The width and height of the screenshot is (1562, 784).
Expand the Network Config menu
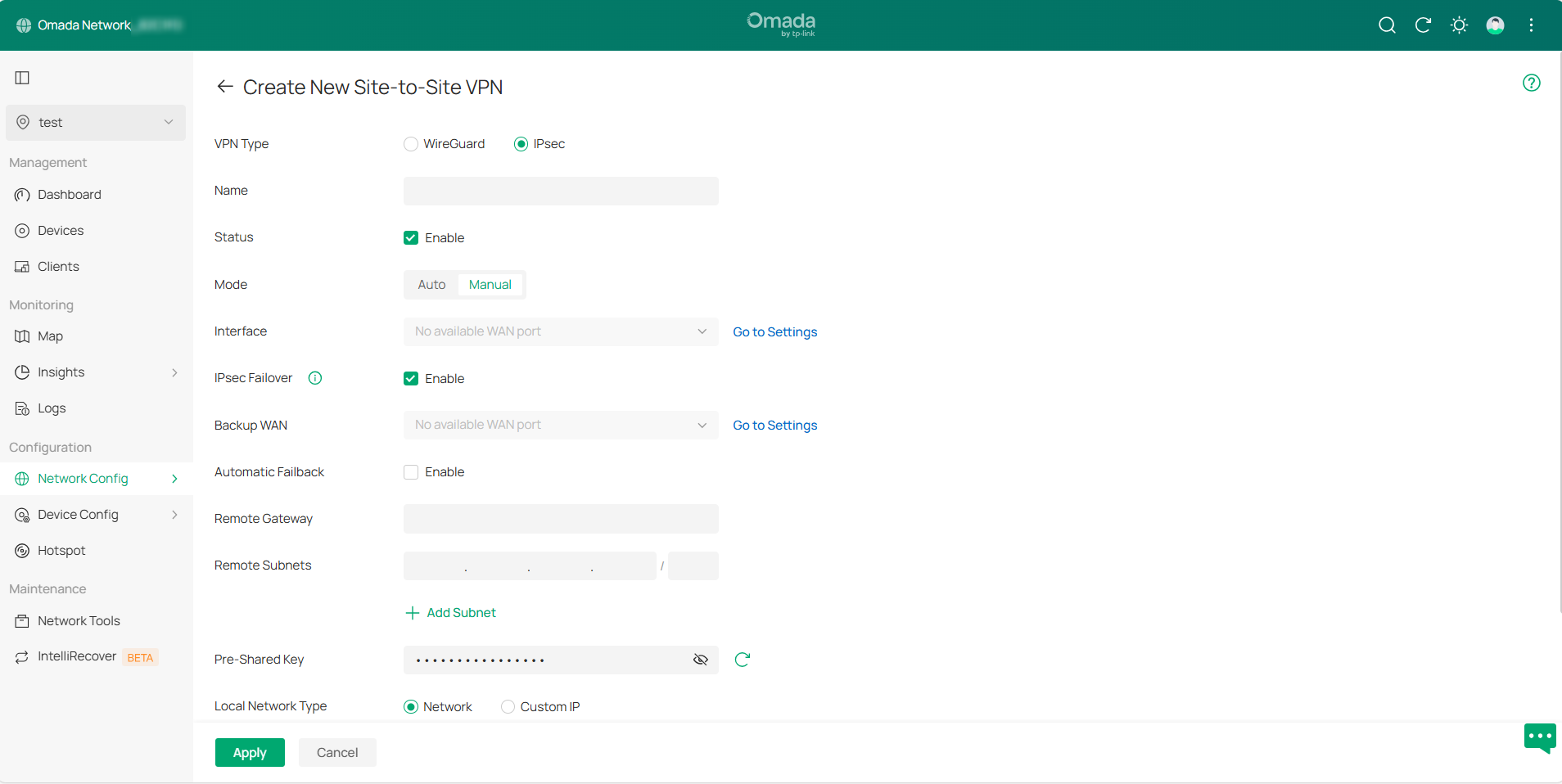tap(83, 478)
